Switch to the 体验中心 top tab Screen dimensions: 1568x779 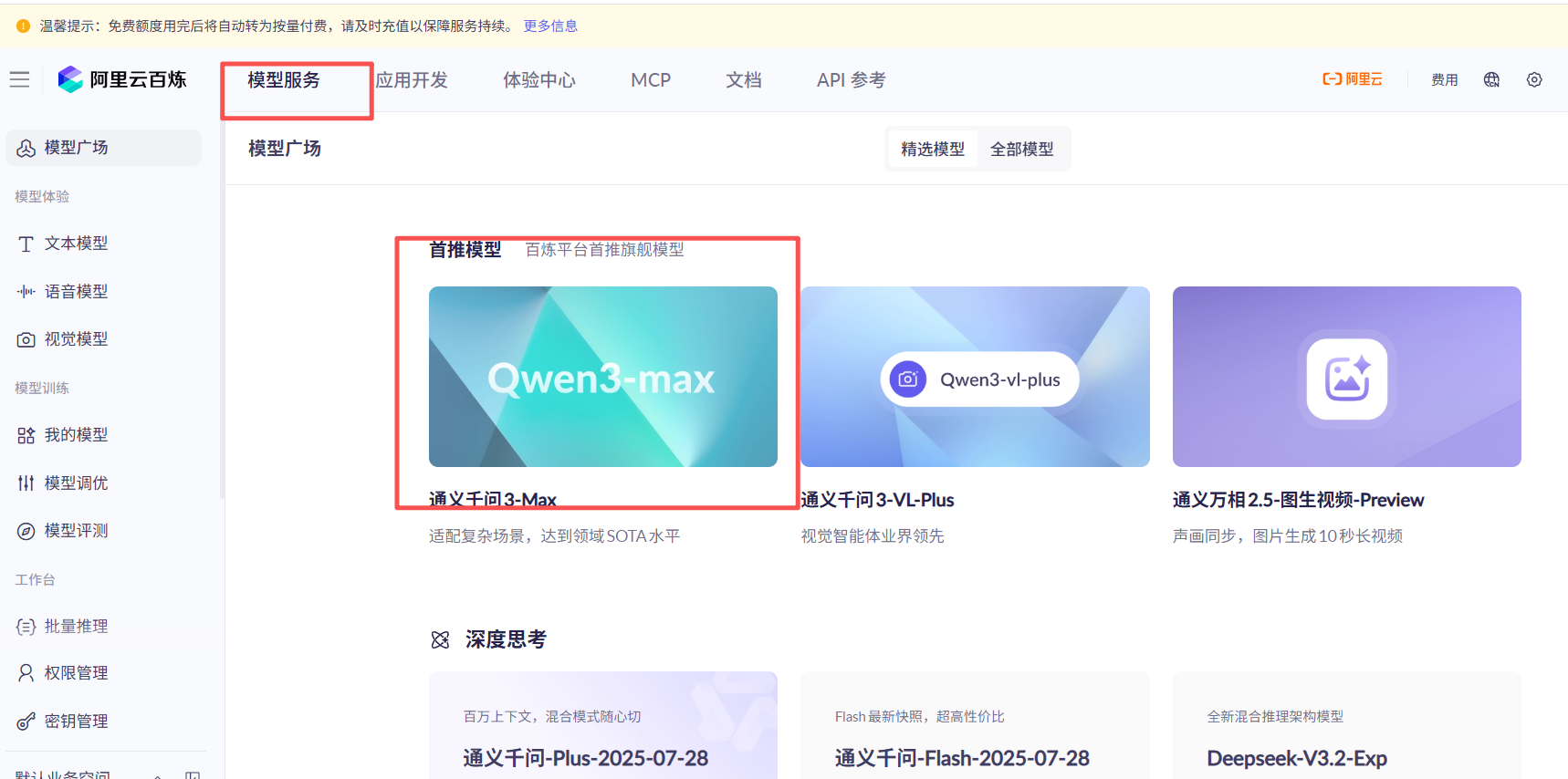click(539, 80)
